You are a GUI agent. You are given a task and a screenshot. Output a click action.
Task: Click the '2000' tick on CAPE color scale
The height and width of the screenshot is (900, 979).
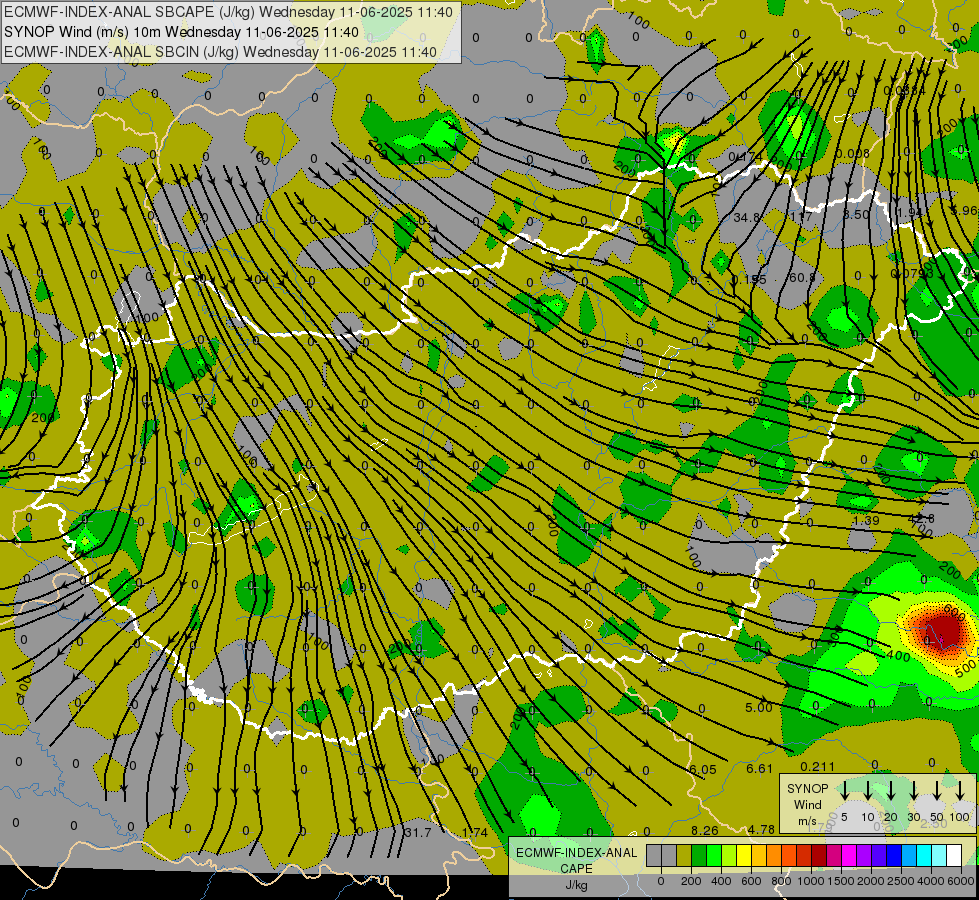(x=871, y=881)
